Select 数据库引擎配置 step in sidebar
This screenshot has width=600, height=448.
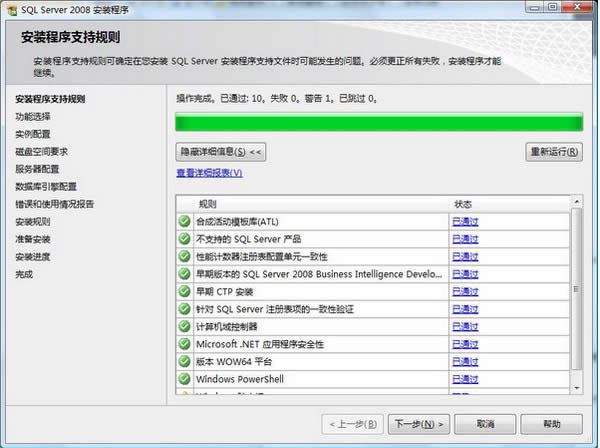click(x=46, y=187)
